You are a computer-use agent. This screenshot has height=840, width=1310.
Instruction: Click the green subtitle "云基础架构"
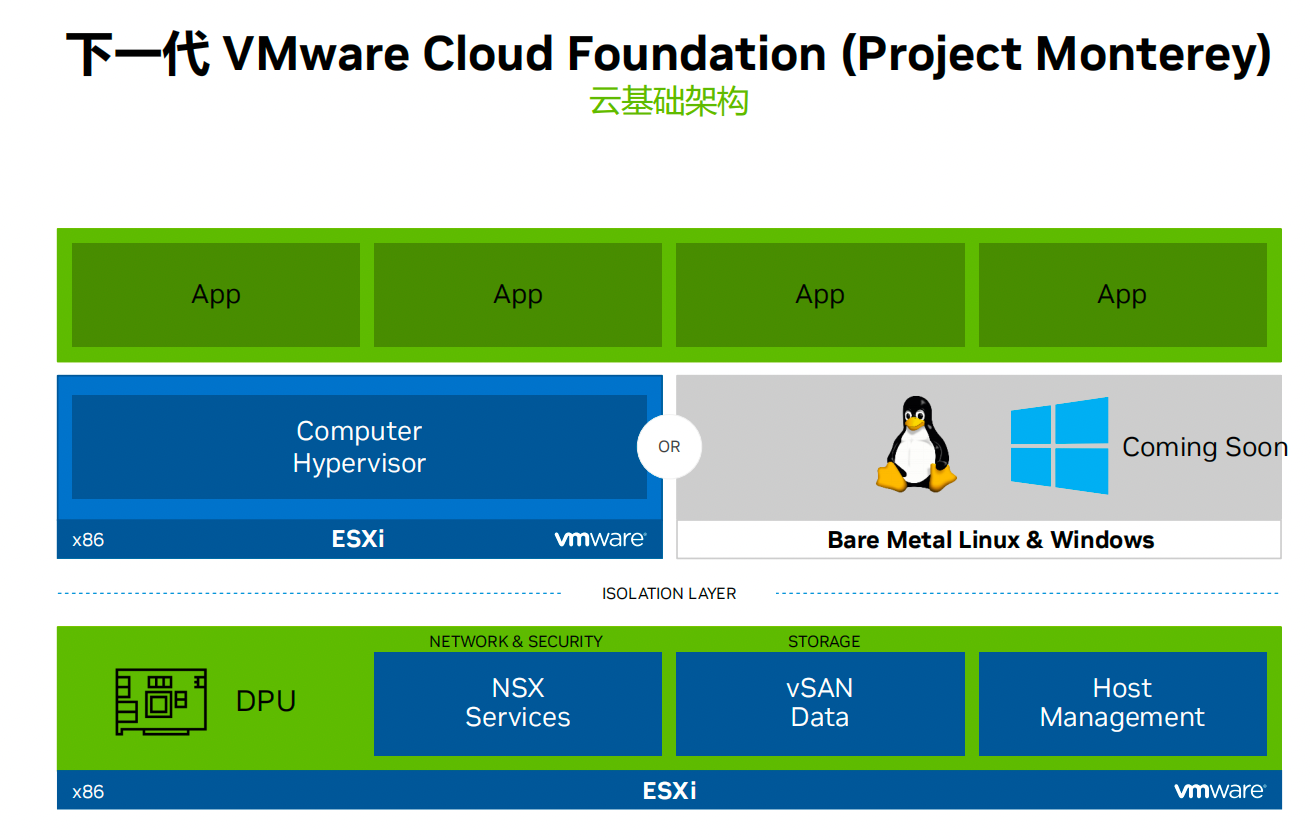pyautogui.click(x=669, y=102)
